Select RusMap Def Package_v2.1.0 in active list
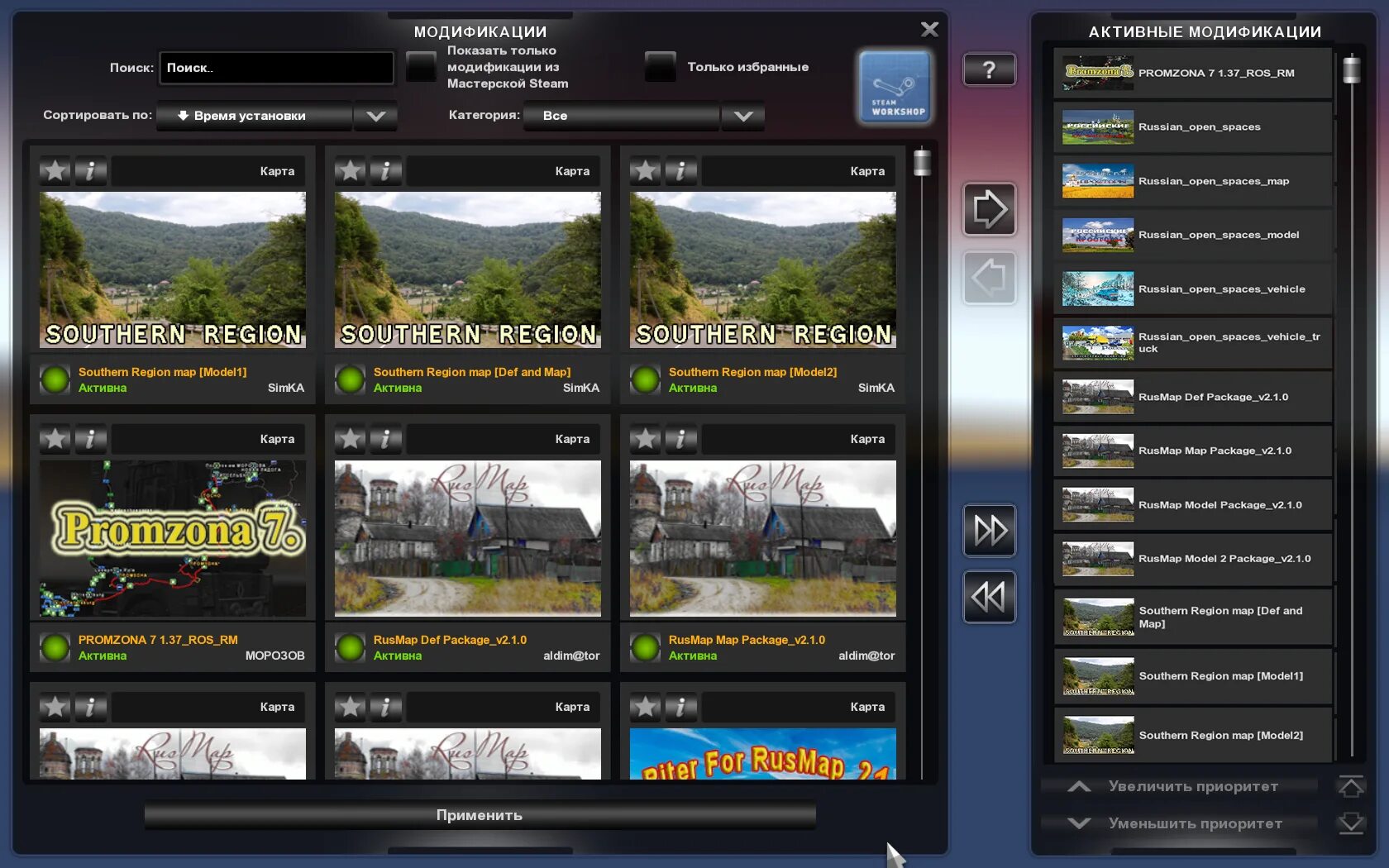Image resolution: width=1389 pixels, height=868 pixels. [1193, 397]
